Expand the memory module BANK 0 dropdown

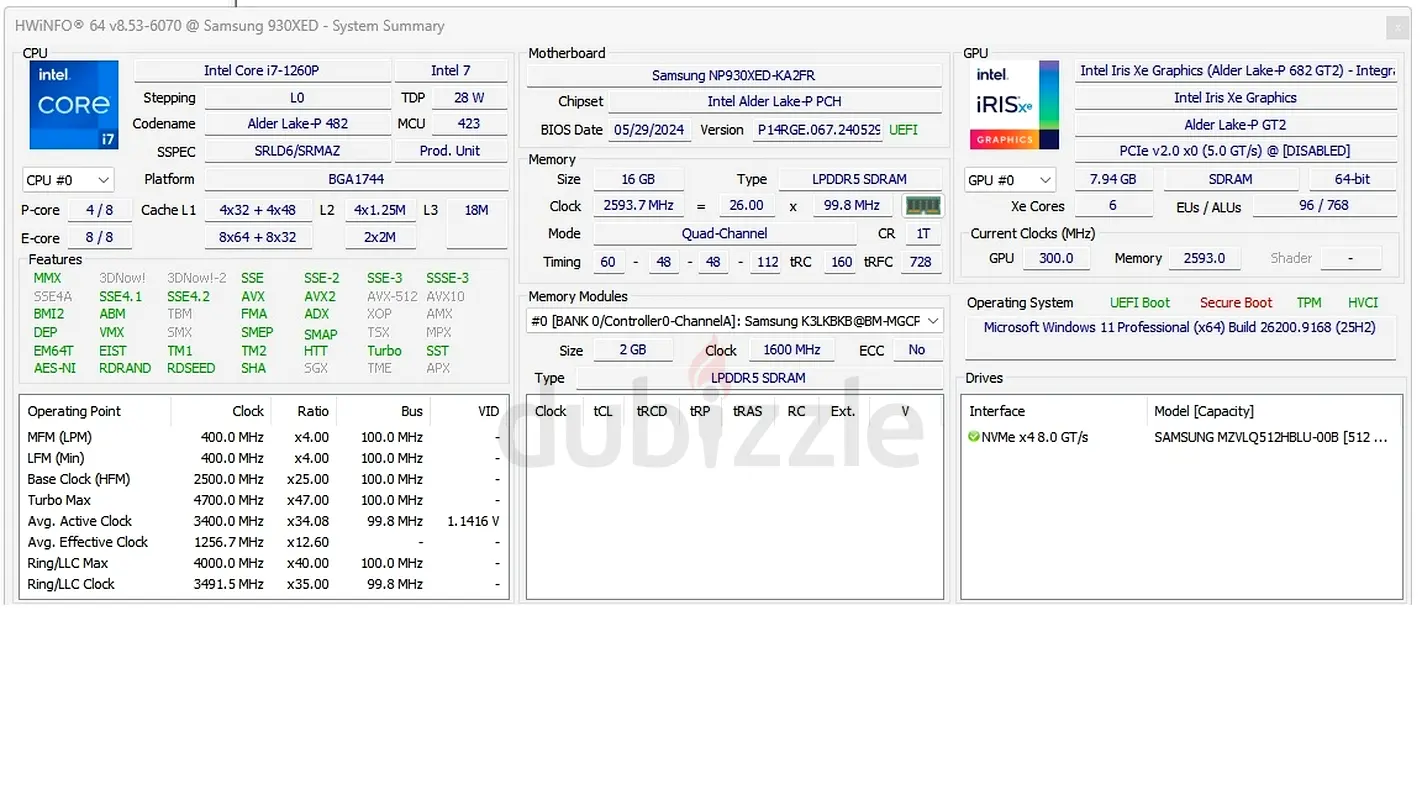[735, 321]
